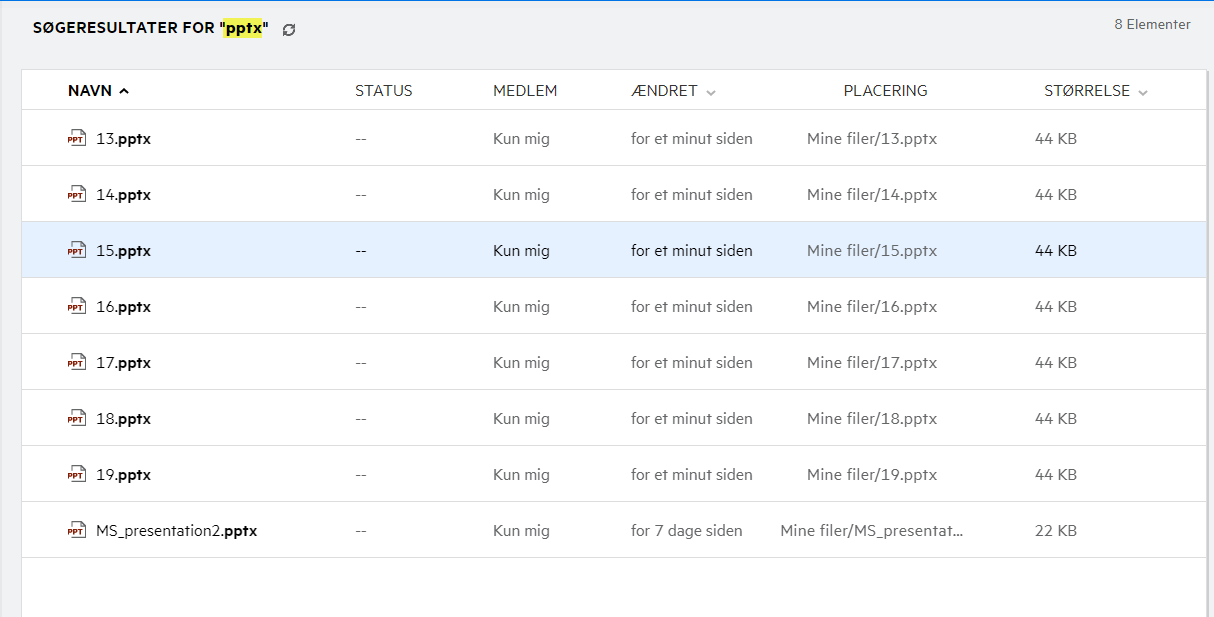The image size is (1214, 617).
Task: Click the STATUS column header
Action: pos(383,91)
